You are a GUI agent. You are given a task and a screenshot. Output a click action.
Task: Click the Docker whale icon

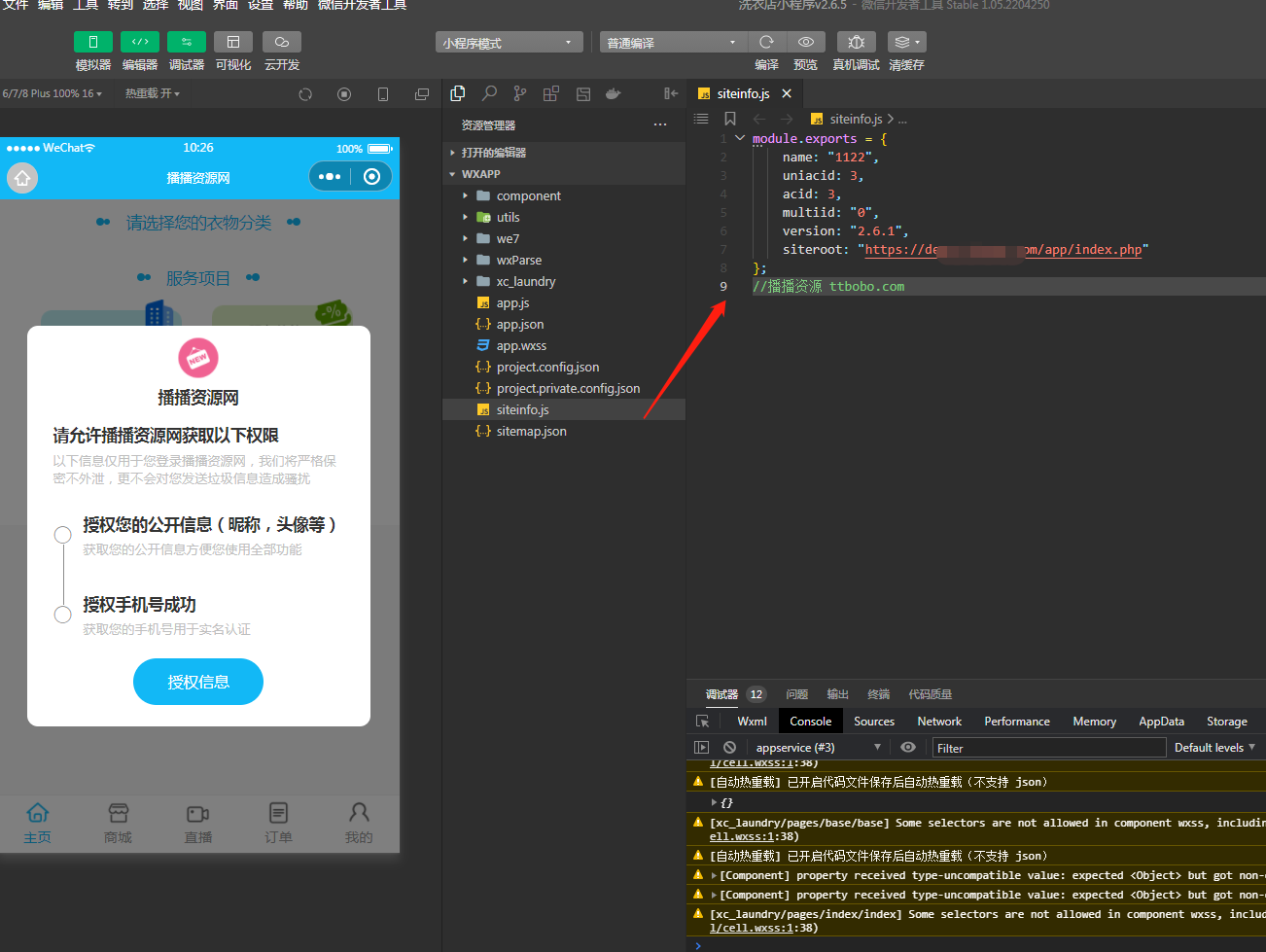pos(614,93)
